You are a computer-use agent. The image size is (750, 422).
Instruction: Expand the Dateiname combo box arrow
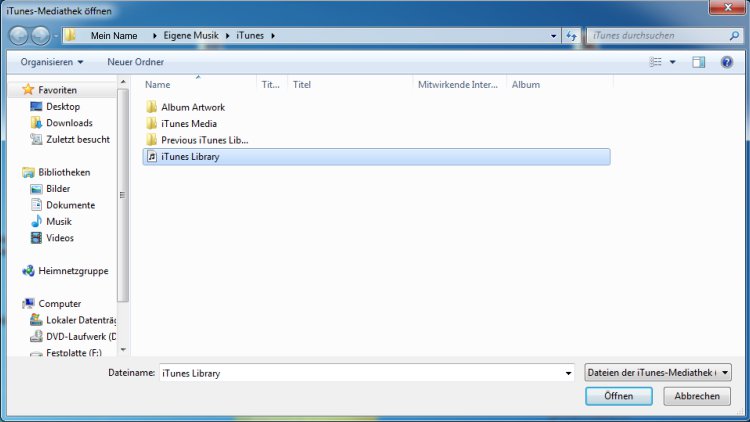[568, 373]
